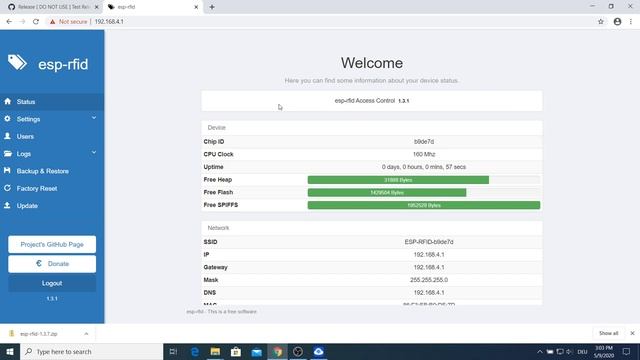Click the Uptime value text
640x360 pixels.
click(424, 167)
